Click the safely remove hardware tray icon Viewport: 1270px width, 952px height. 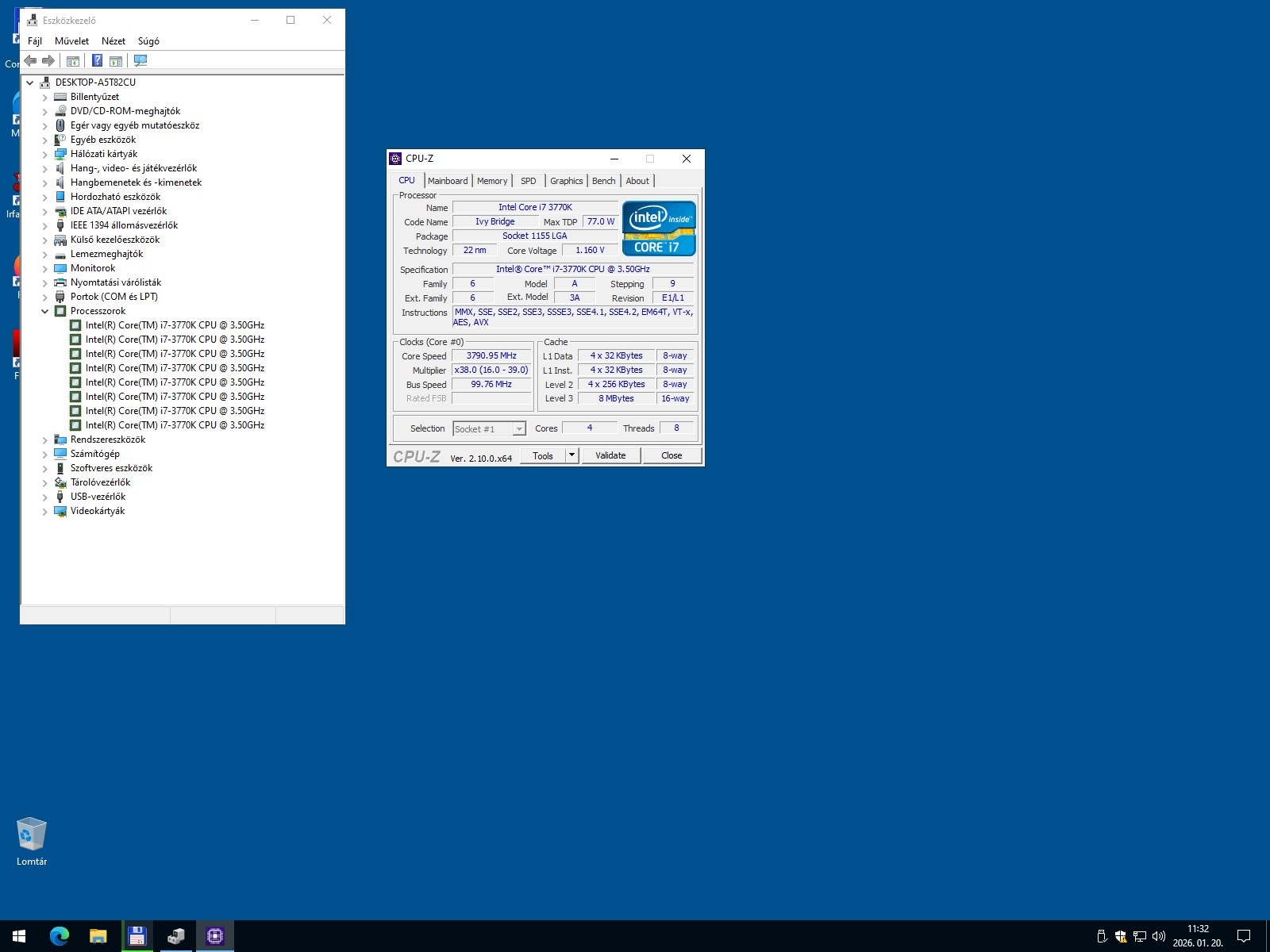1102,936
